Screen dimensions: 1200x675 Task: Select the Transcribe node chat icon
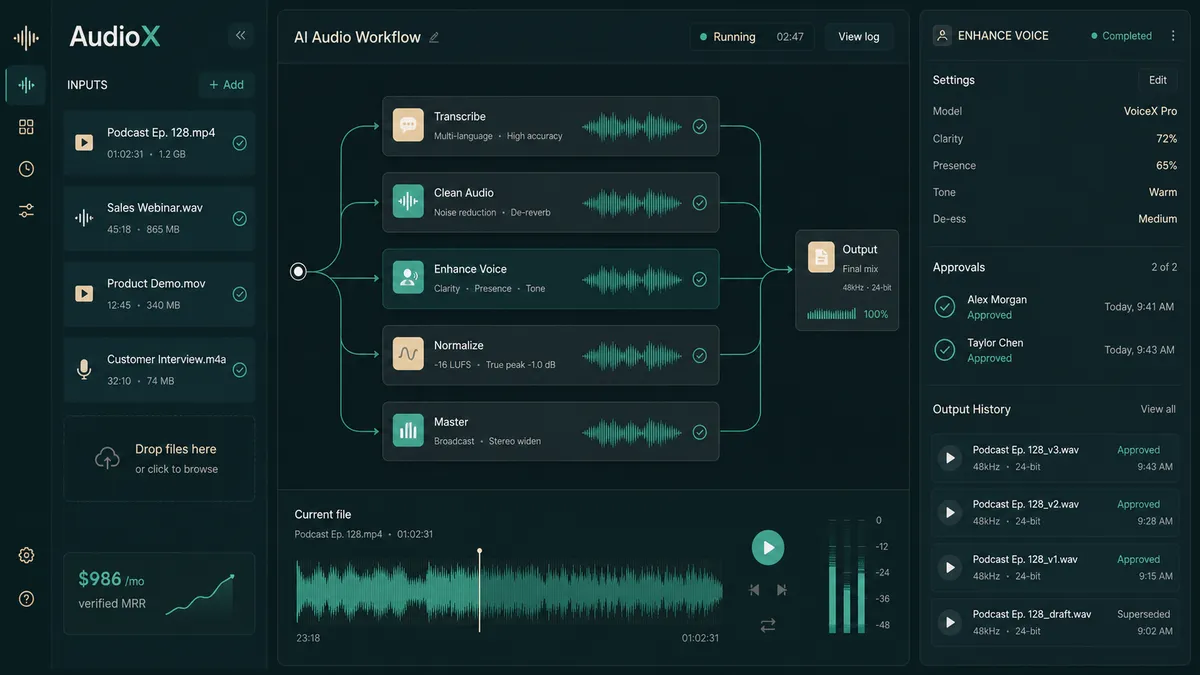408,125
